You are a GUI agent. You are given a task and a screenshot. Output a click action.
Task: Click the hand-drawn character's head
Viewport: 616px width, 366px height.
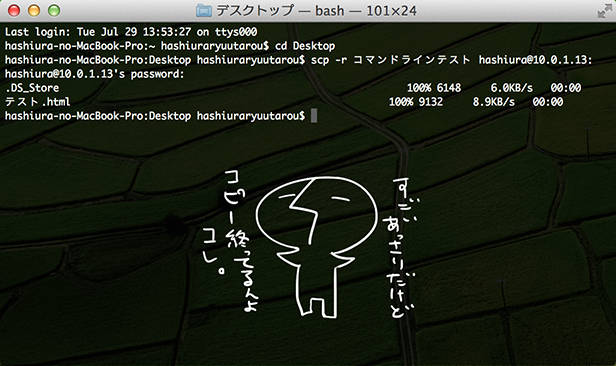pos(316,214)
